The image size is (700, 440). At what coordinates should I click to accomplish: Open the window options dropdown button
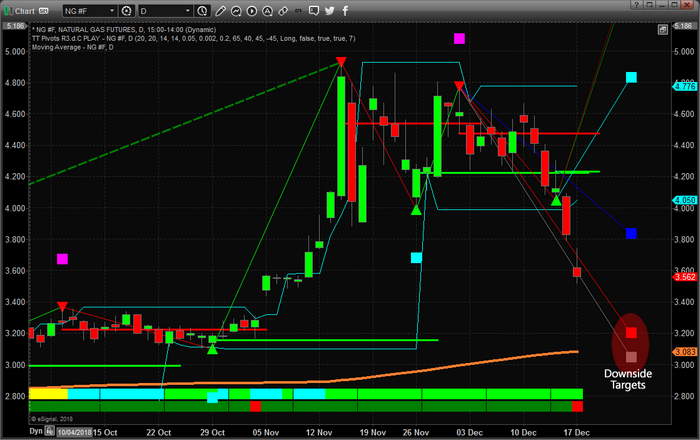649,5
